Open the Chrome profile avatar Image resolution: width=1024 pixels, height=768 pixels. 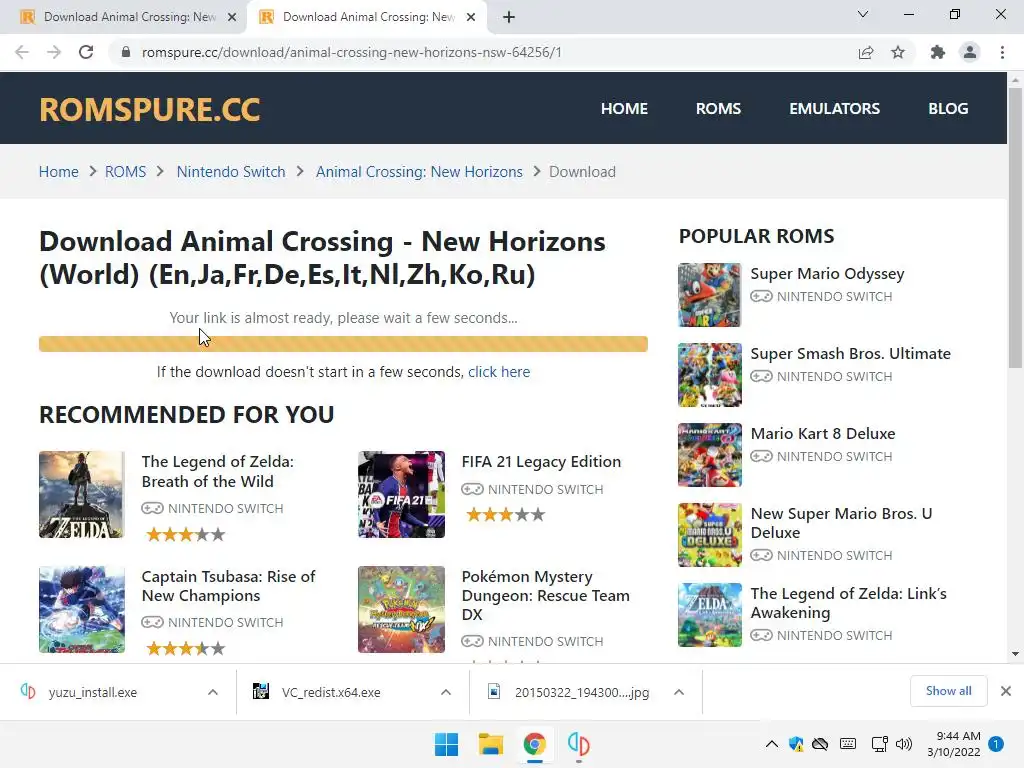pyautogui.click(x=970, y=52)
